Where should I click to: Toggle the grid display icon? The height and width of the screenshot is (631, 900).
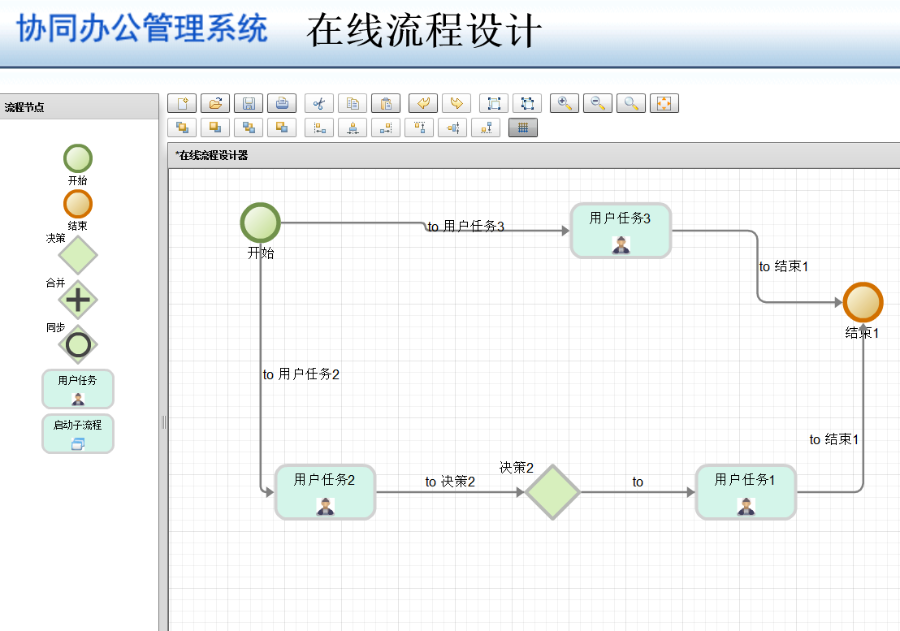pos(522,127)
